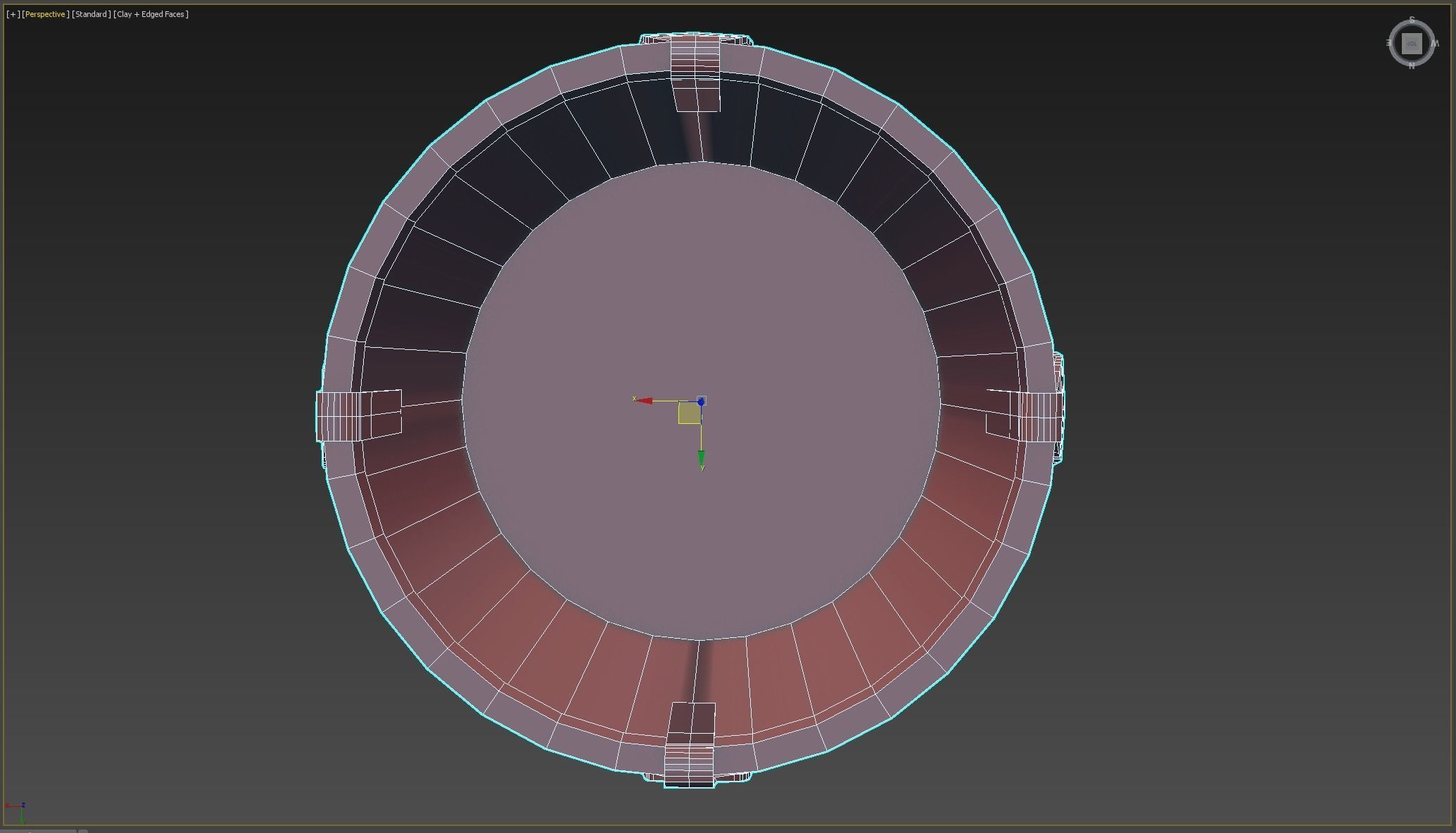Image resolution: width=1456 pixels, height=833 pixels.
Task: Click the top rectangular tab on ring
Action: point(695,70)
